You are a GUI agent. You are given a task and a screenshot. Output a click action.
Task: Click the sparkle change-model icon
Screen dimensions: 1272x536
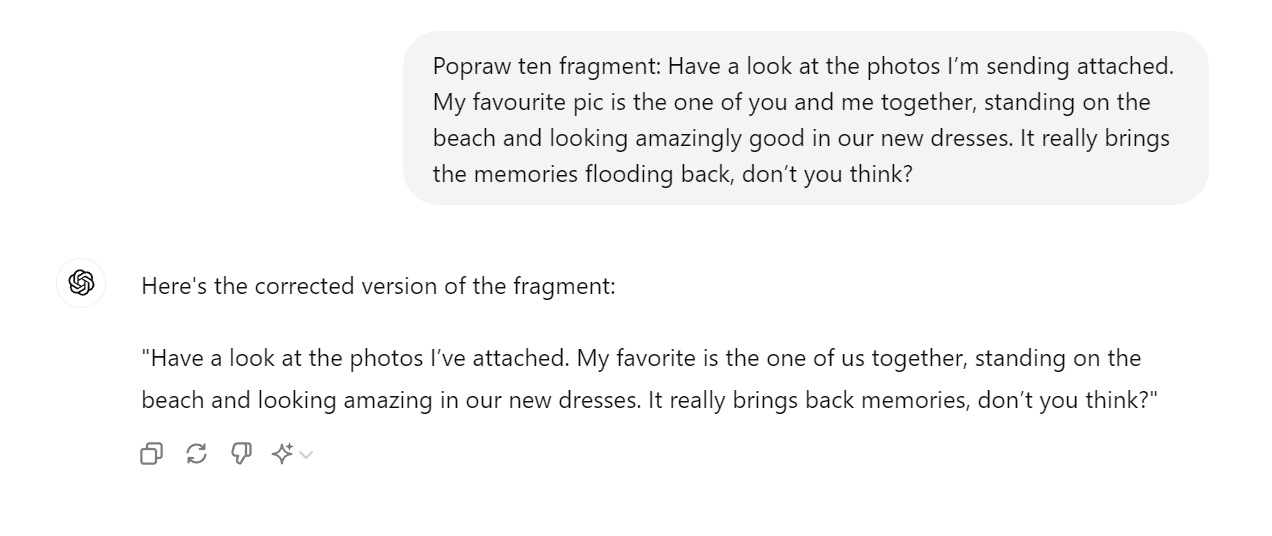282,454
